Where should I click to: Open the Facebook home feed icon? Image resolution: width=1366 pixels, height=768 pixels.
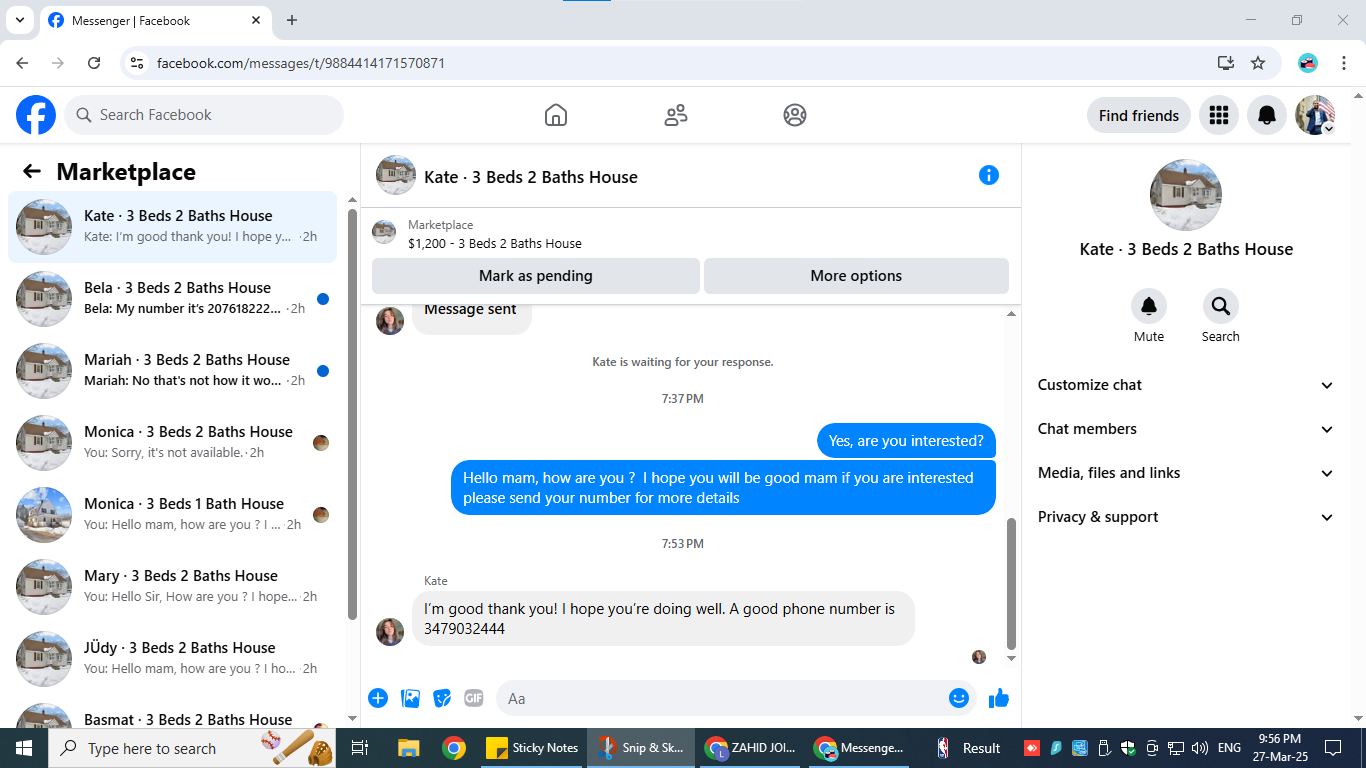pyautogui.click(x=556, y=115)
